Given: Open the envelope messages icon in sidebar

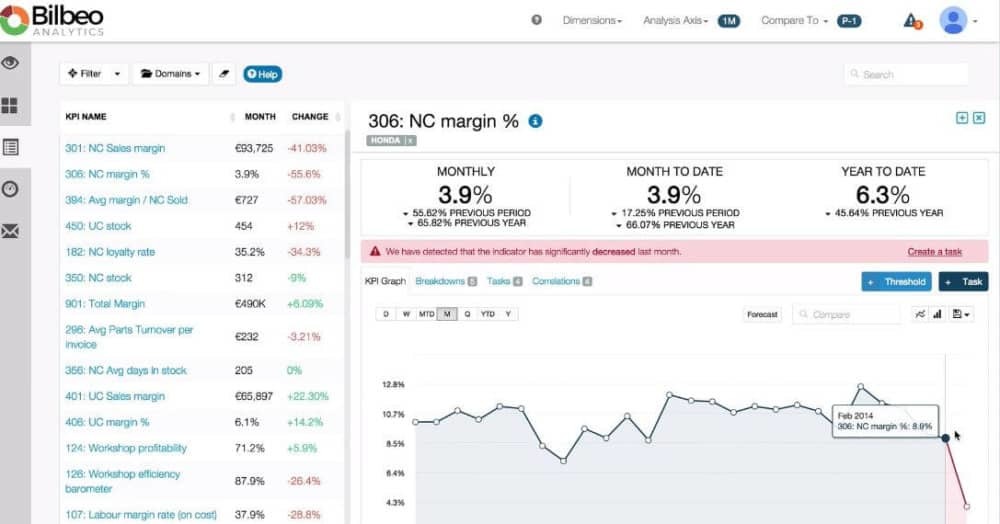Looking at the screenshot, I should point(11,231).
